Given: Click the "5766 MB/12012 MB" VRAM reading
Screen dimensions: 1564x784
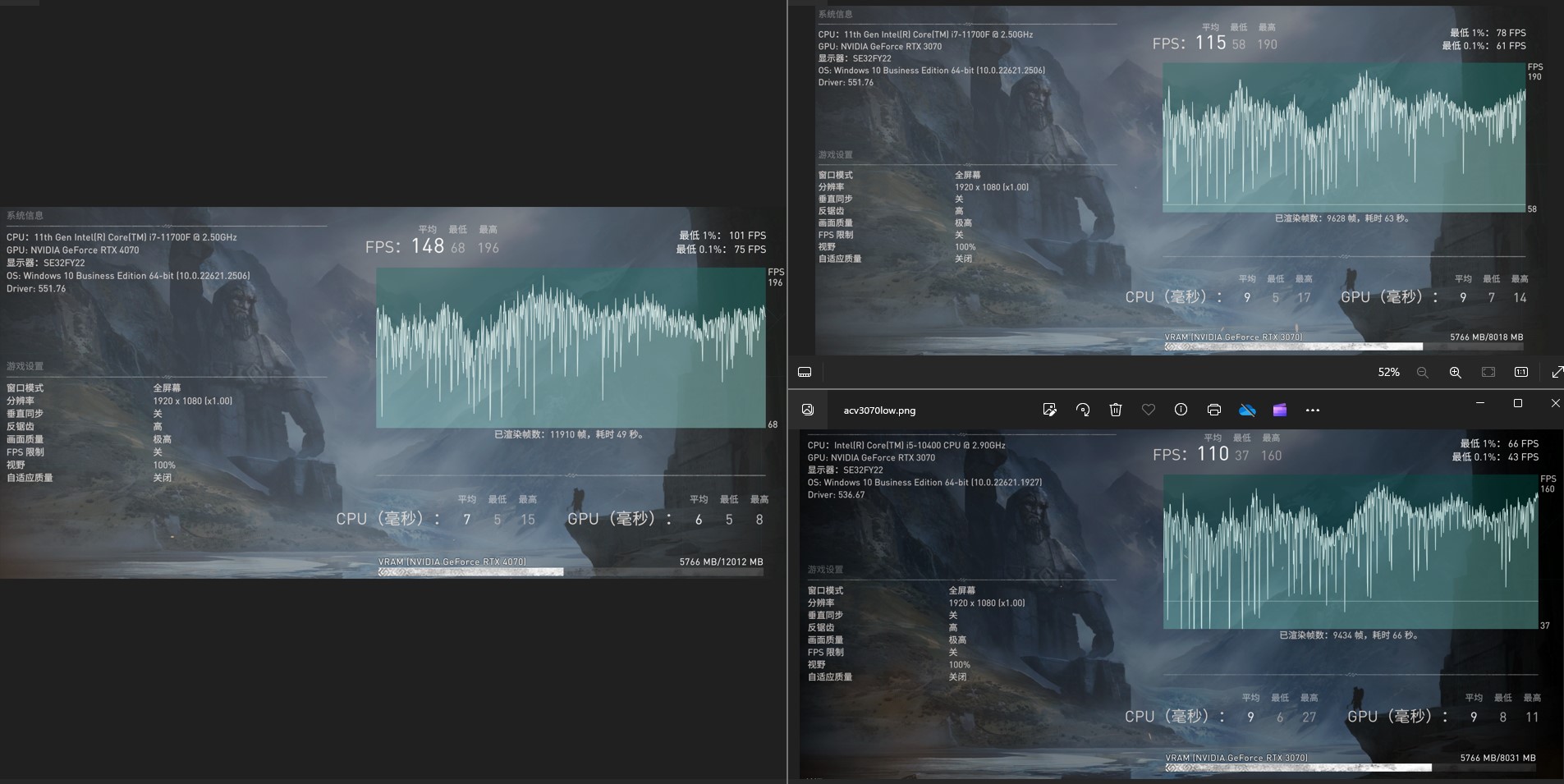Looking at the screenshot, I should click(x=721, y=562).
